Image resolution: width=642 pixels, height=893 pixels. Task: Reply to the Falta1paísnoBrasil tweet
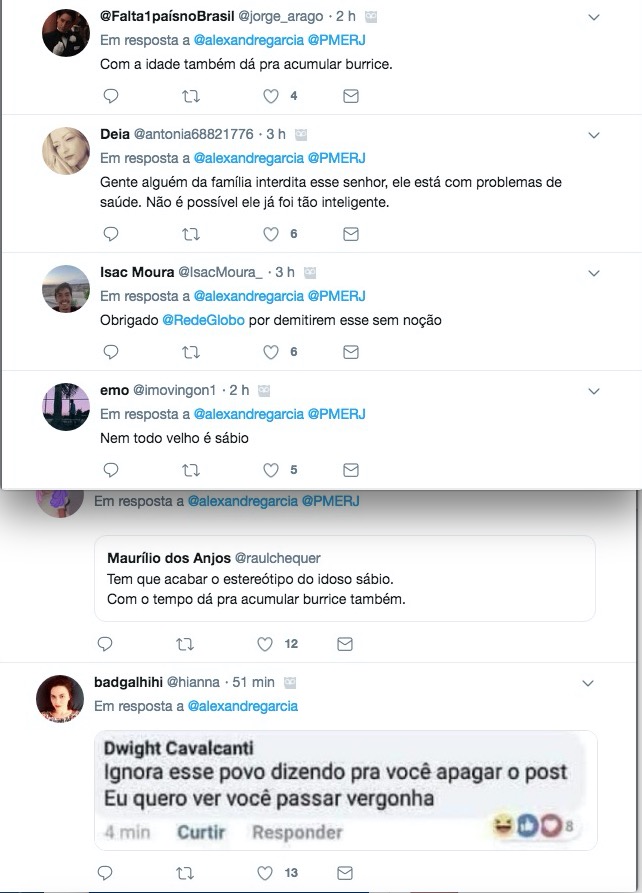coord(111,97)
